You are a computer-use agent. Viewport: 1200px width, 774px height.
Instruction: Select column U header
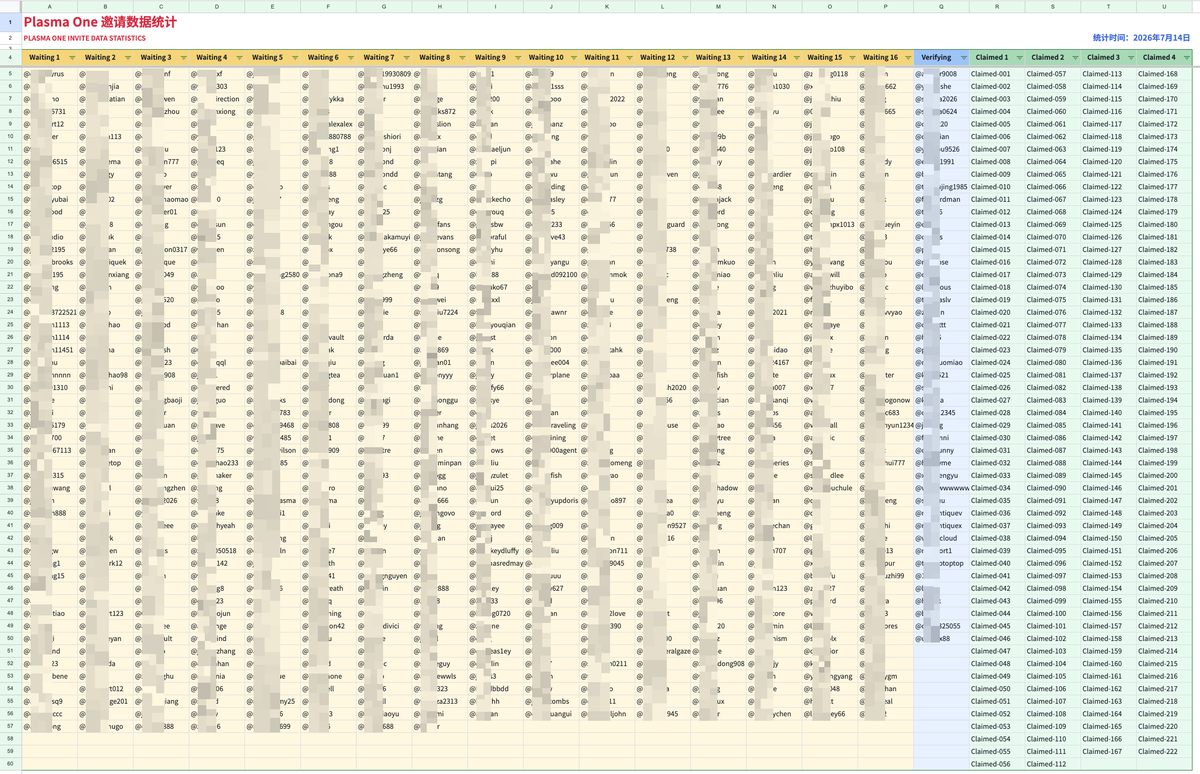(x=1165, y=6)
